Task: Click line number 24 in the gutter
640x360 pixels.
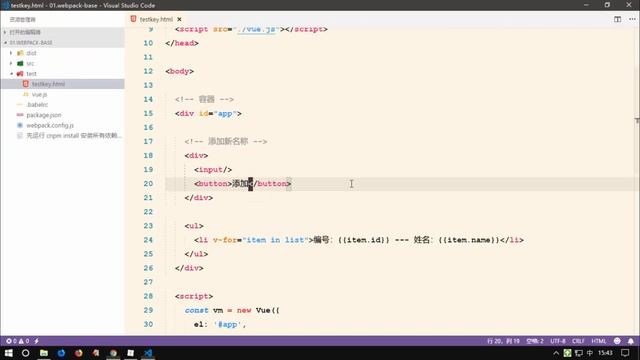Action: pos(148,240)
